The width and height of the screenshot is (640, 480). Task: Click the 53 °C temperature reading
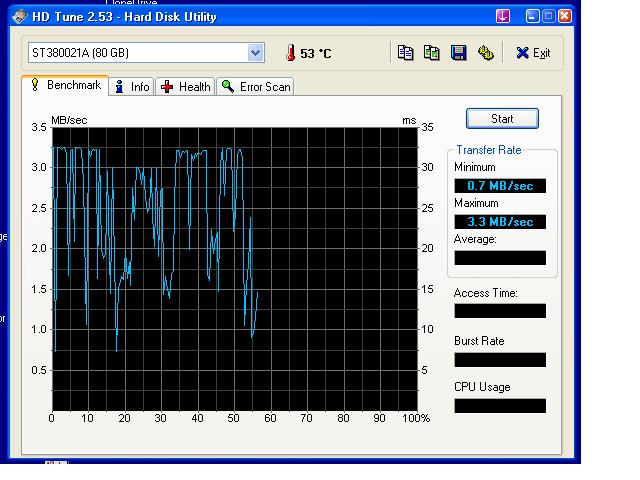[316, 53]
